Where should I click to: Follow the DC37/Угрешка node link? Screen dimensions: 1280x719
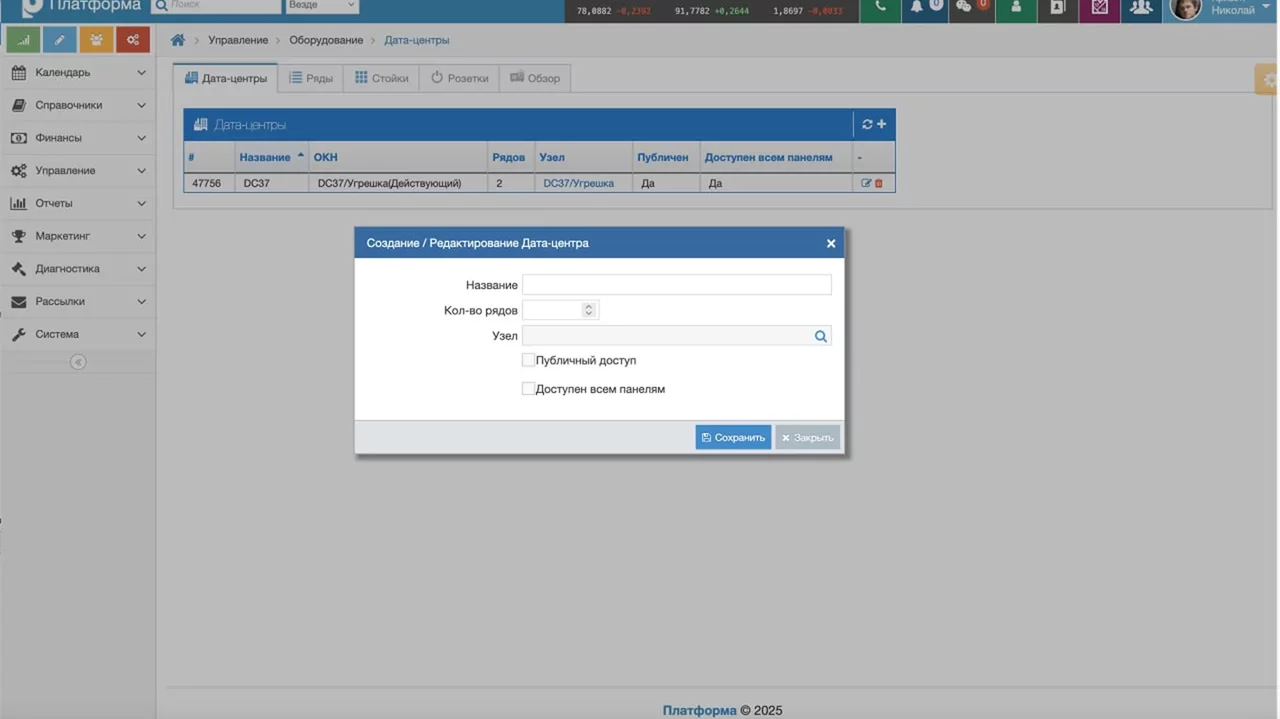pyautogui.click(x=578, y=183)
